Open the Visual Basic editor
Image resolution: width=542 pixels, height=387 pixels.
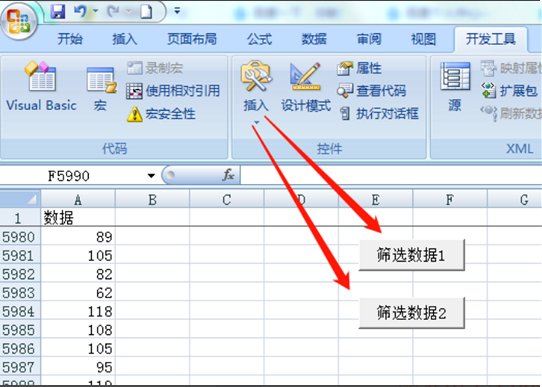coord(41,86)
